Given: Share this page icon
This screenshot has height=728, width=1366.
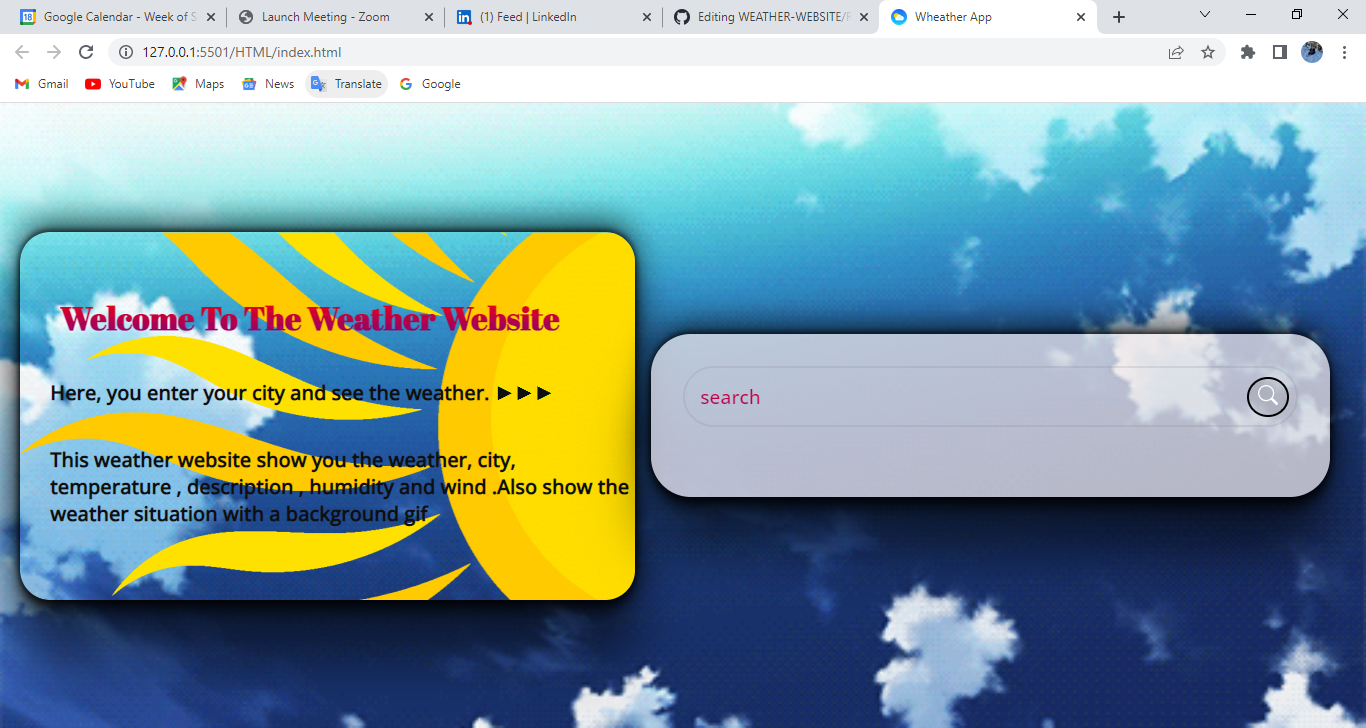Looking at the screenshot, I should [x=1176, y=52].
